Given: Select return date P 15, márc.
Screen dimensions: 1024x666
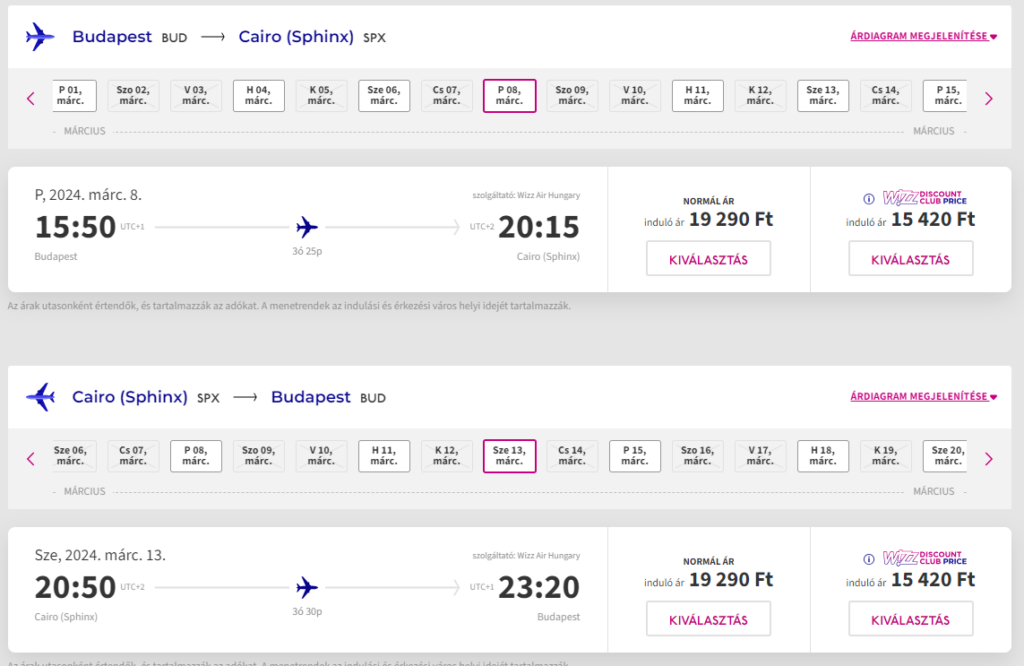Looking at the screenshot, I should pos(635,456).
